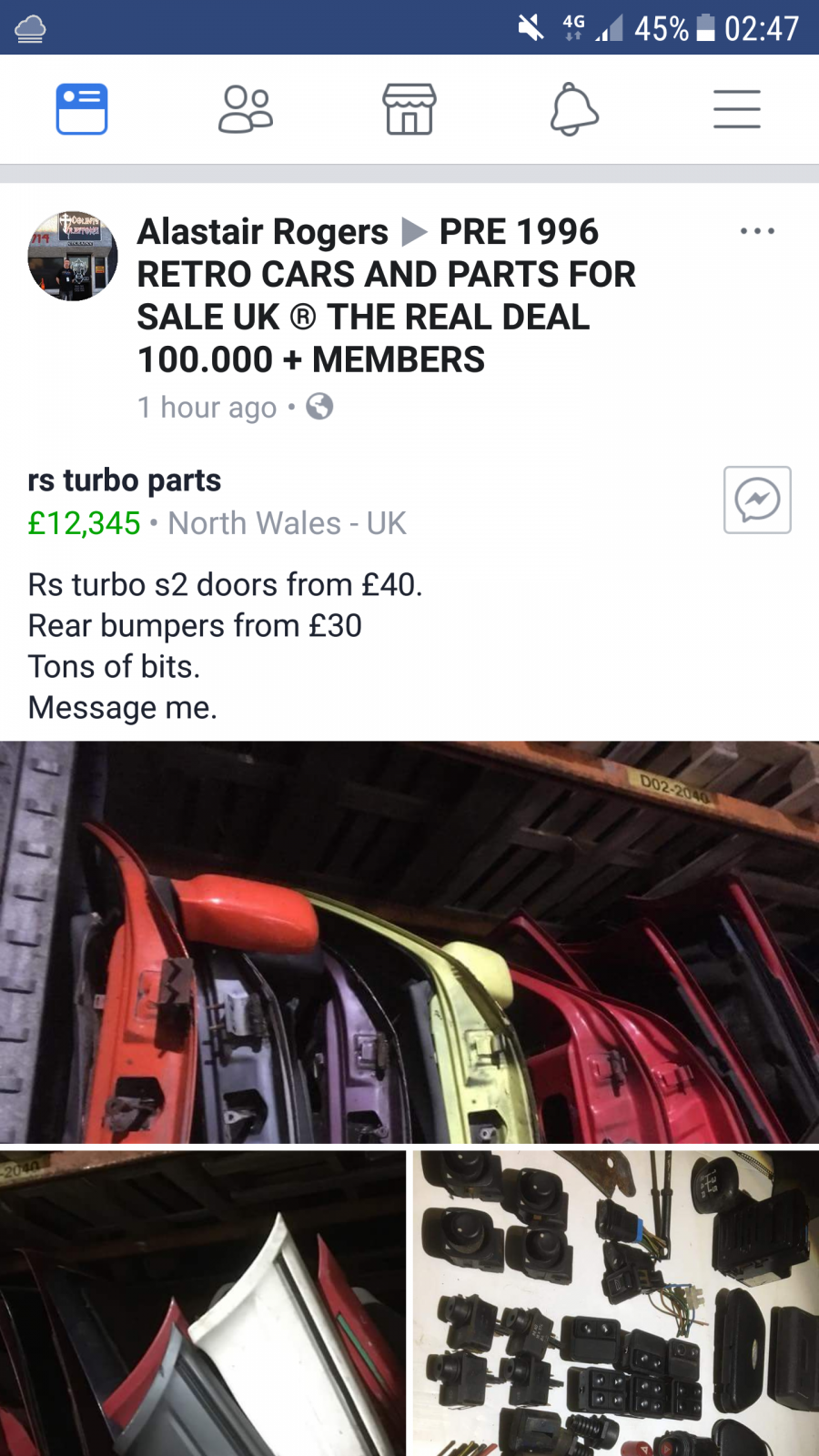The image size is (819, 1456).
Task: Tap the 1 hour ago timestamp
Action: [x=207, y=407]
